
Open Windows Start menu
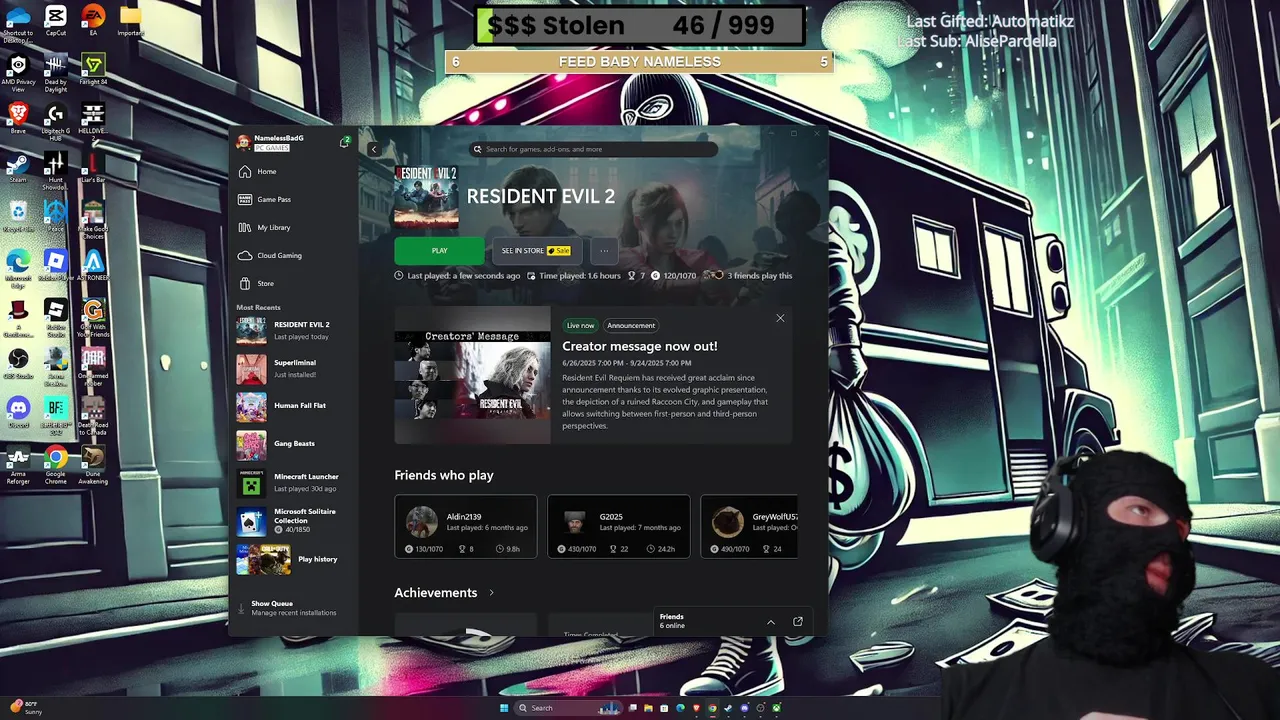pyautogui.click(x=504, y=708)
